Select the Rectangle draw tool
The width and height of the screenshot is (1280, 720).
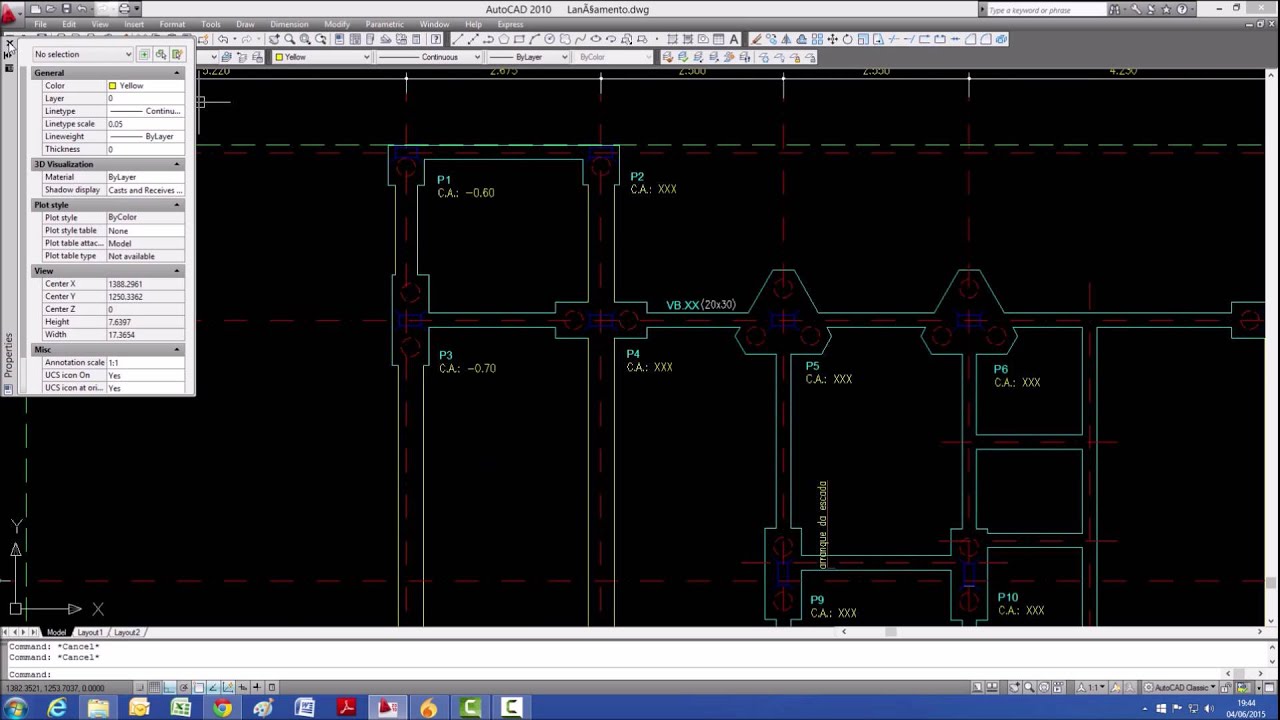tap(519, 39)
